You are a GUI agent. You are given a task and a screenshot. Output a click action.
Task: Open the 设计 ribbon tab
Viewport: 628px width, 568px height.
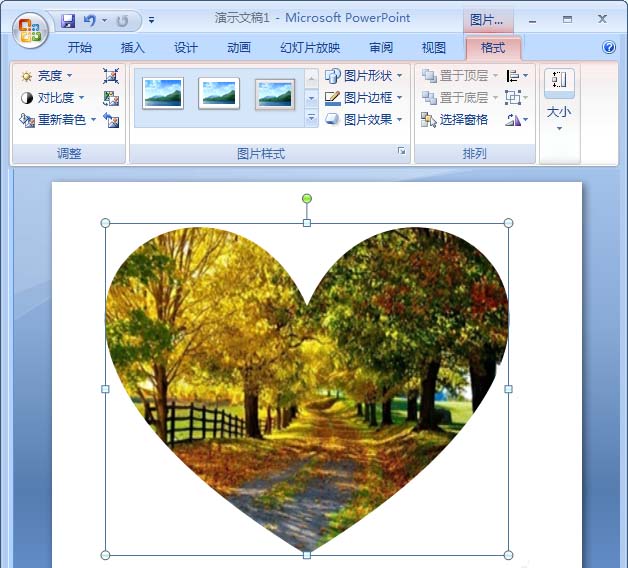coord(185,48)
